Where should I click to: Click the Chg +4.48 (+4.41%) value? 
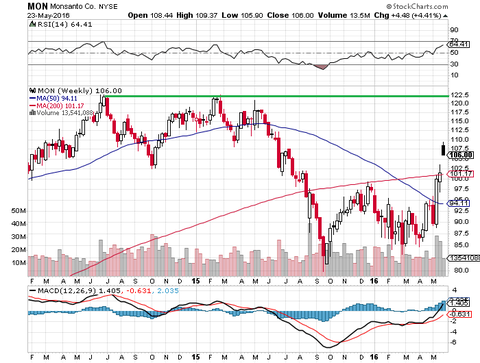[408, 15]
